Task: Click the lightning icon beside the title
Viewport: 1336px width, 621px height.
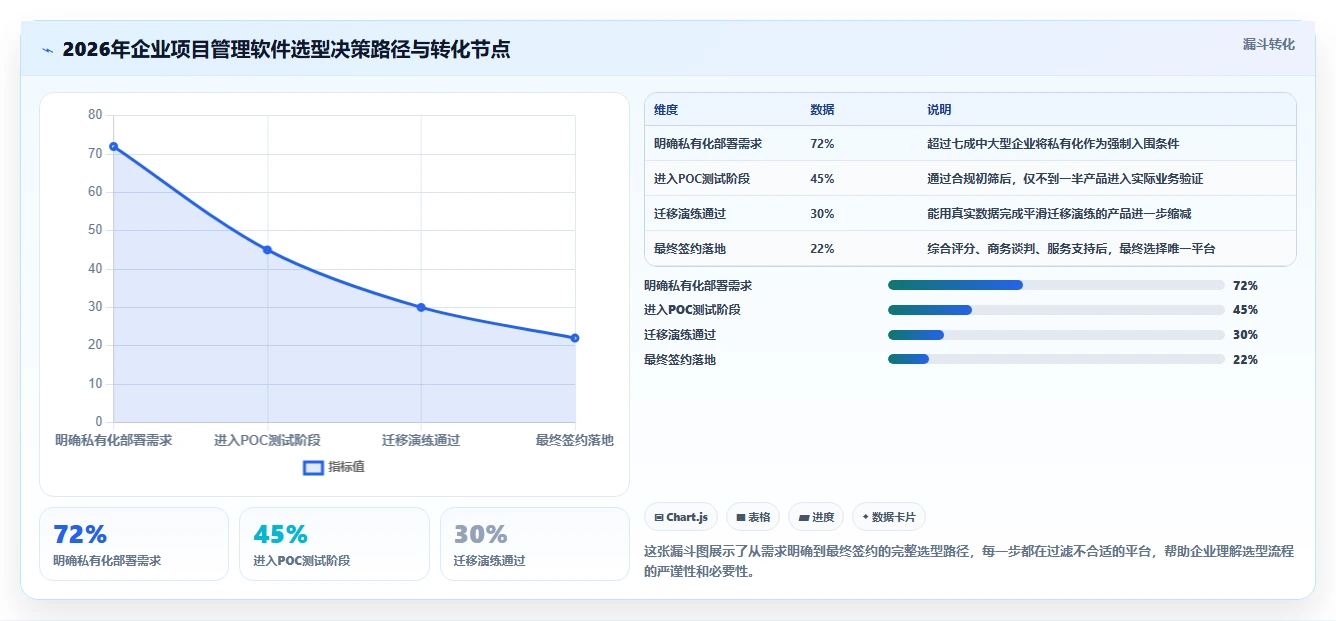Action: (47, 50)
